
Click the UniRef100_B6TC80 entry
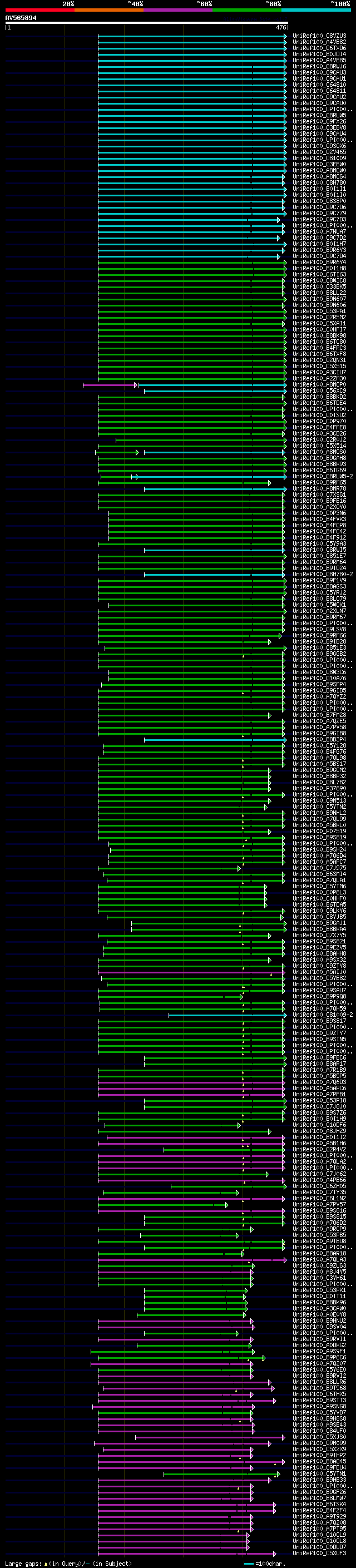[319, 342]
